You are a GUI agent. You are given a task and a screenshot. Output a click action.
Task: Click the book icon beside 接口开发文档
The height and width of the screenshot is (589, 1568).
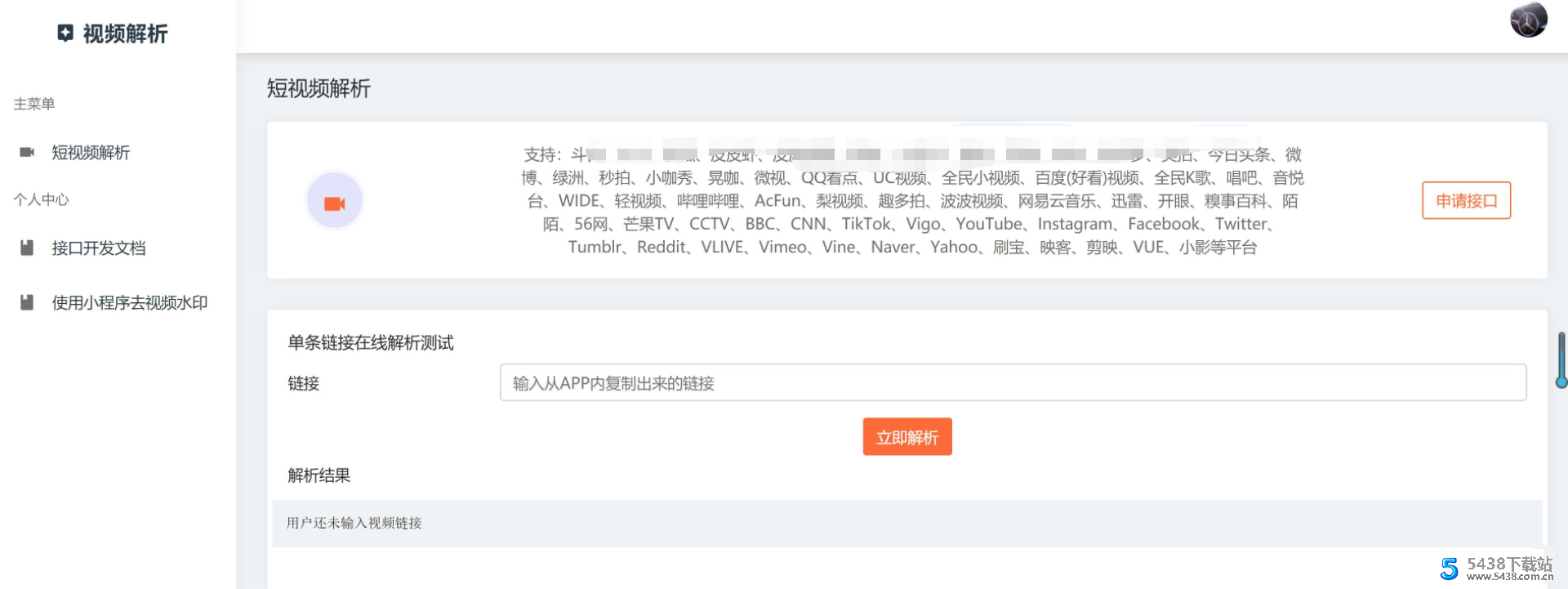27,248
